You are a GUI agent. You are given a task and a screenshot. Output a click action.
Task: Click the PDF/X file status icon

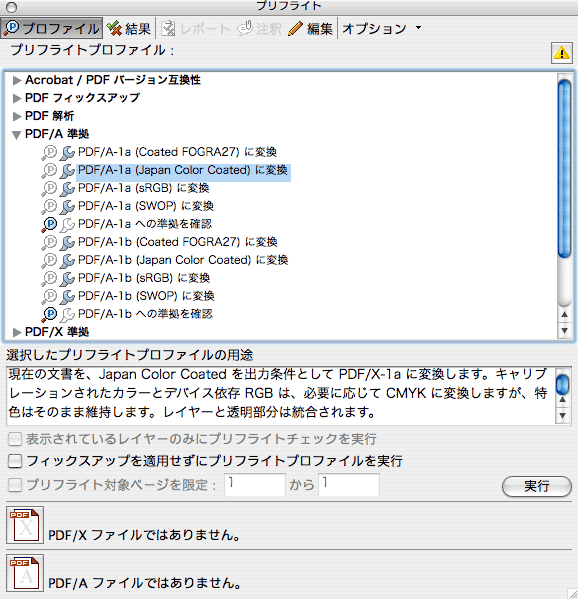tap(25, 525)
